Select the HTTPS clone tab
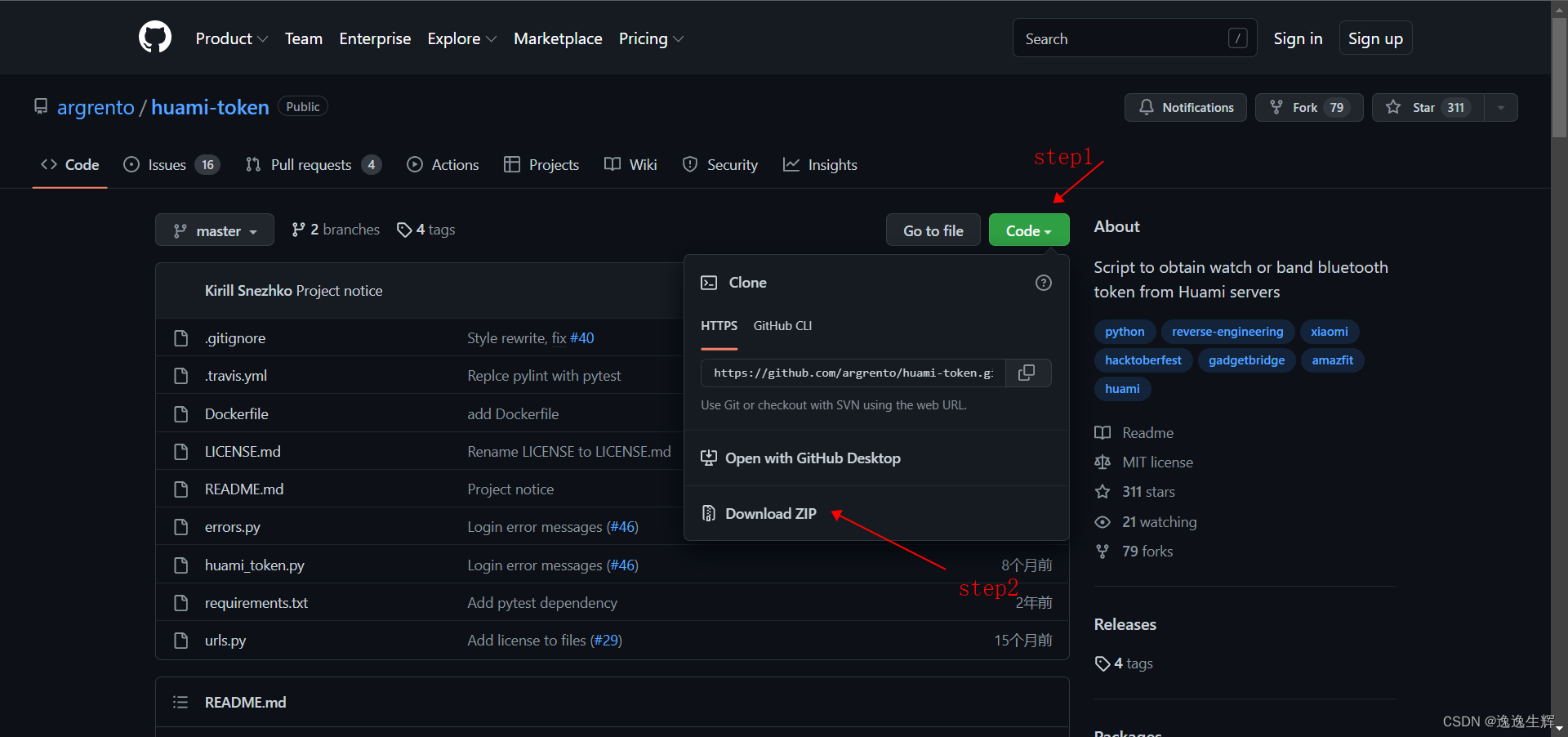The image size is (1568, 737). tap(719, 326)
